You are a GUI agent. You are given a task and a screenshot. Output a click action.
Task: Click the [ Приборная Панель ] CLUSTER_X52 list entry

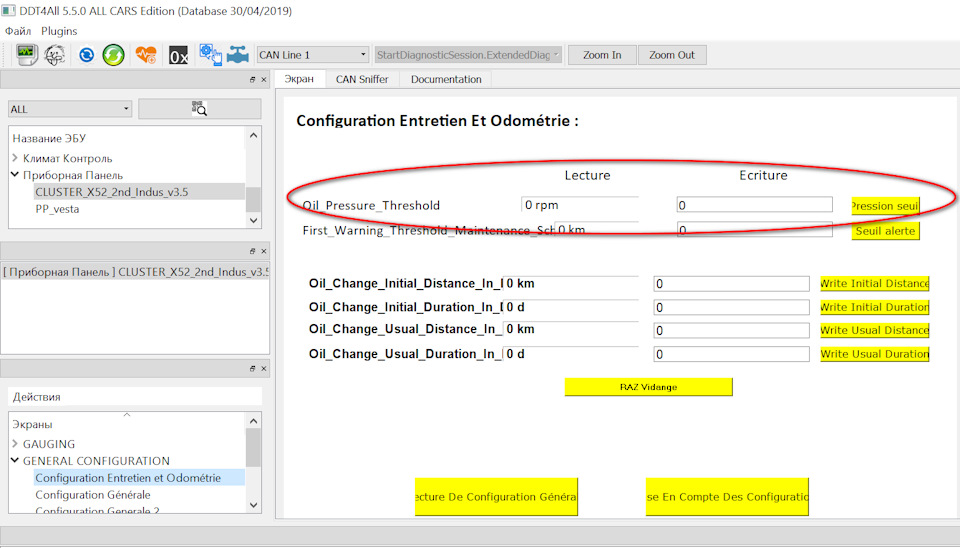[135, 272]
